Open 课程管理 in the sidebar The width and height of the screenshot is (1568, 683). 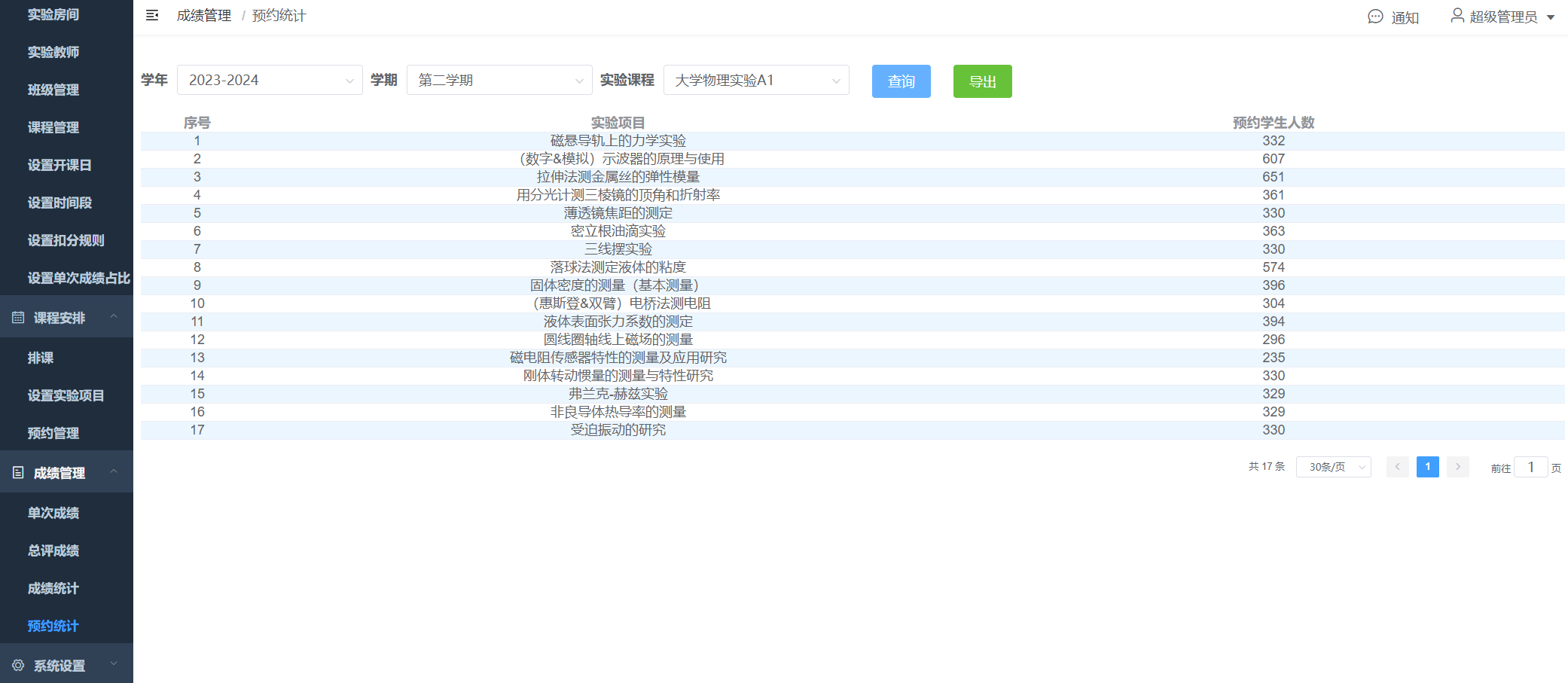coord(53,127)
